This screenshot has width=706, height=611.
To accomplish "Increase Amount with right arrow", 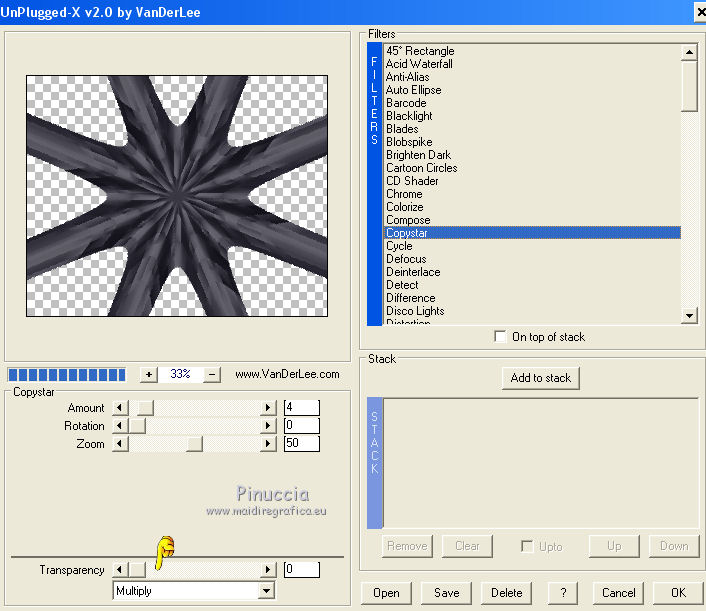I will tap(268, 408).
